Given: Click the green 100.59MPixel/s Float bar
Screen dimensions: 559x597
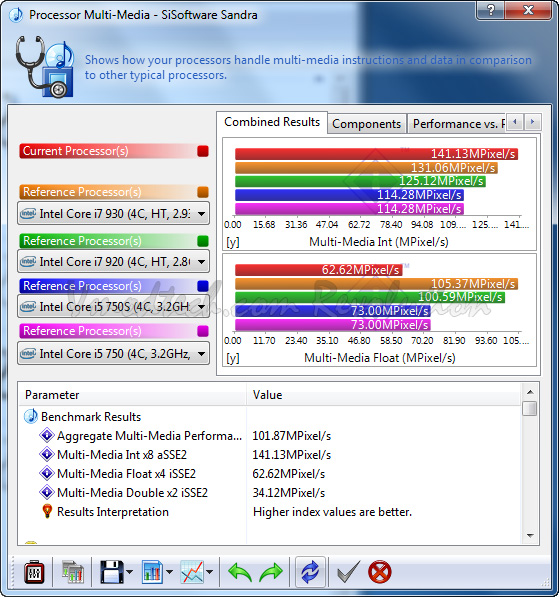Looking at the screenshot, I should point(370,297).
